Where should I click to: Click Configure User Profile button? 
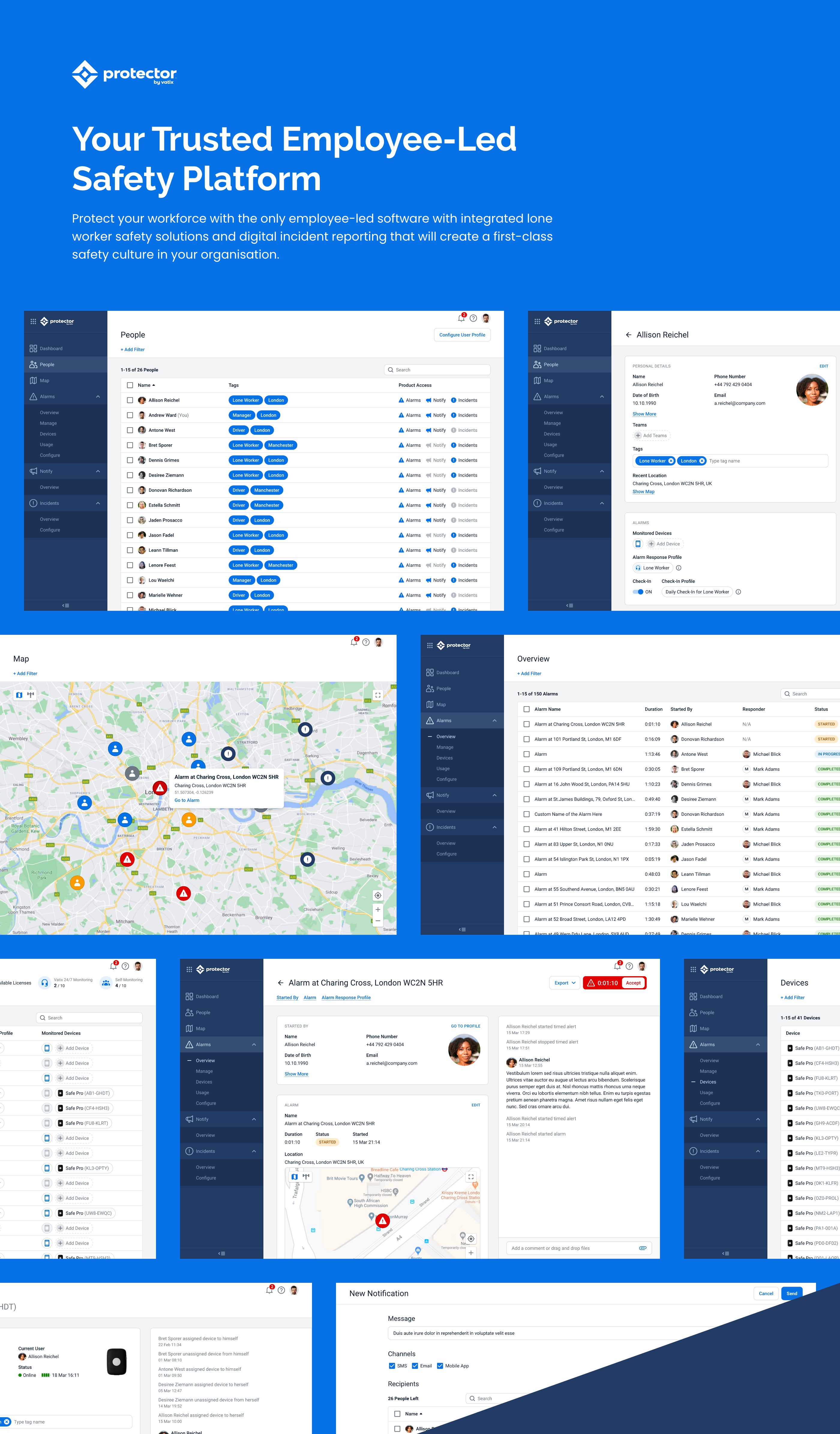462,334
